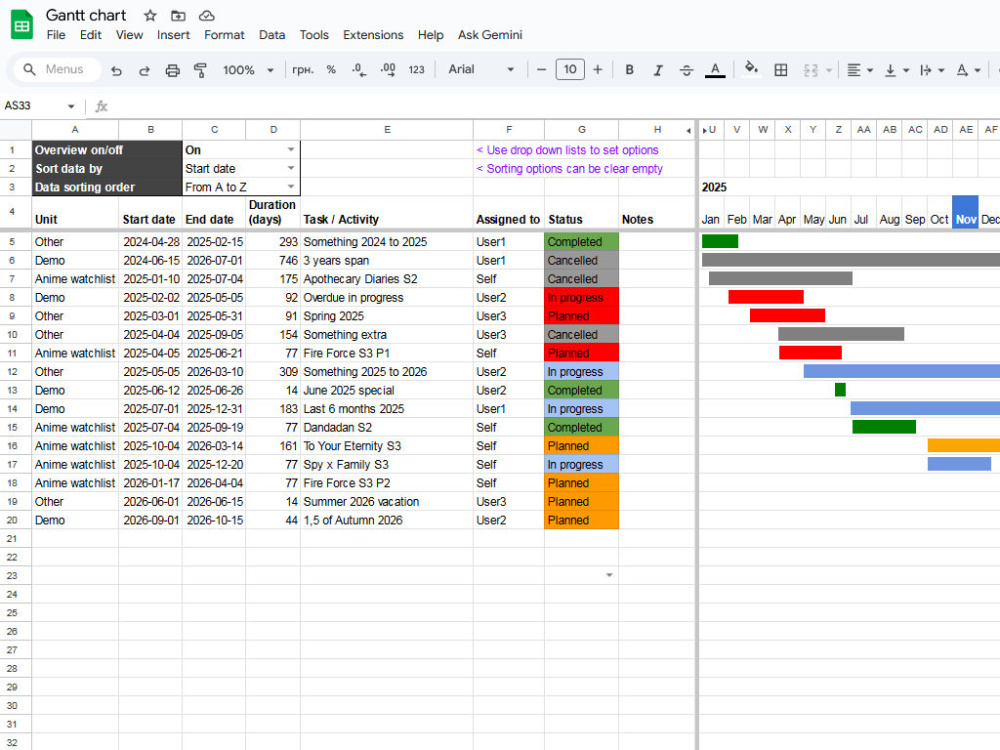1000x750 pixels.
Task: Select Summer 2026 vacation cell
Action: pyautogui.click(x=386, y=501)
